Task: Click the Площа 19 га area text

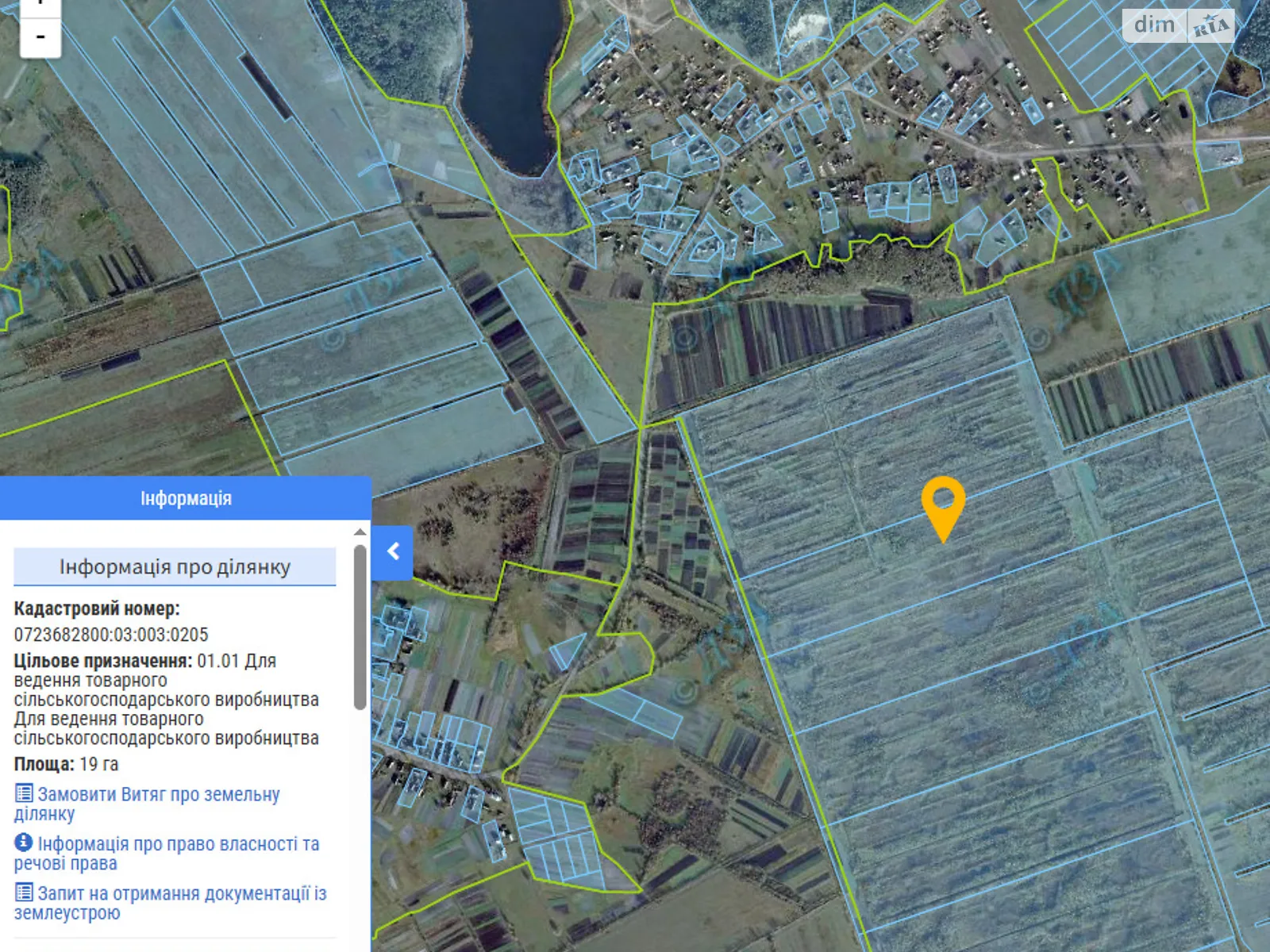Action: click(66, 764)
